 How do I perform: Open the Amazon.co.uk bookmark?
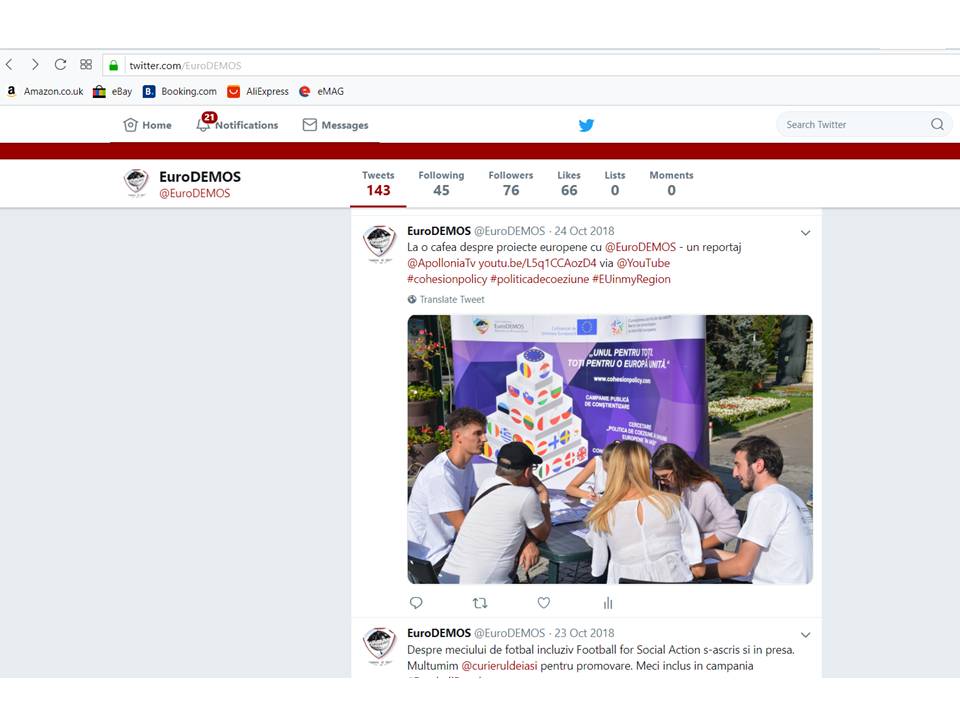click(x=45, y=91)
